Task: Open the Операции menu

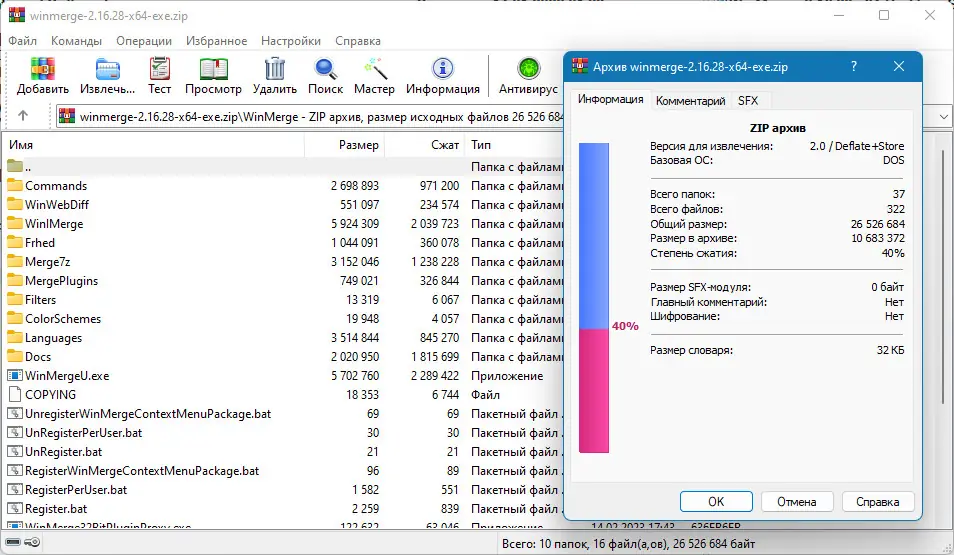Action: pyautogui.click(x=144, y=41)
